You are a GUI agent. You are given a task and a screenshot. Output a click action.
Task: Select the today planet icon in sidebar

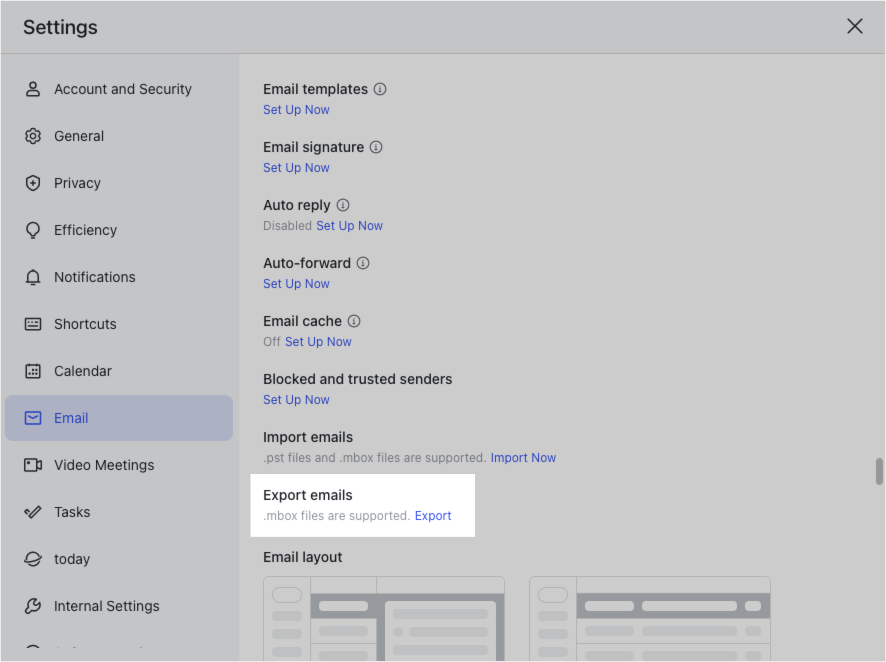[34, 558]
